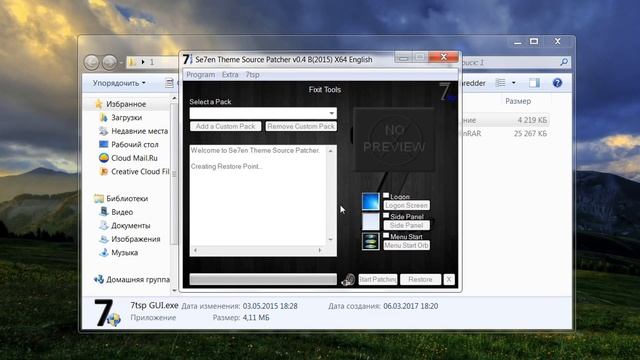
Task: Click the Музыка library icon
Action: tap(104, 252)
